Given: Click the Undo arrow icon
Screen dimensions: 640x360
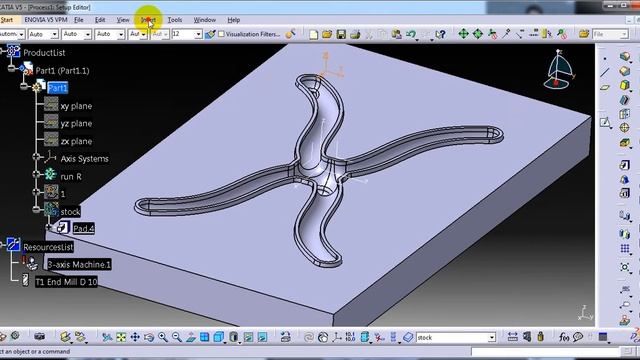Looking at the screenshot, I should pos(411,35).
